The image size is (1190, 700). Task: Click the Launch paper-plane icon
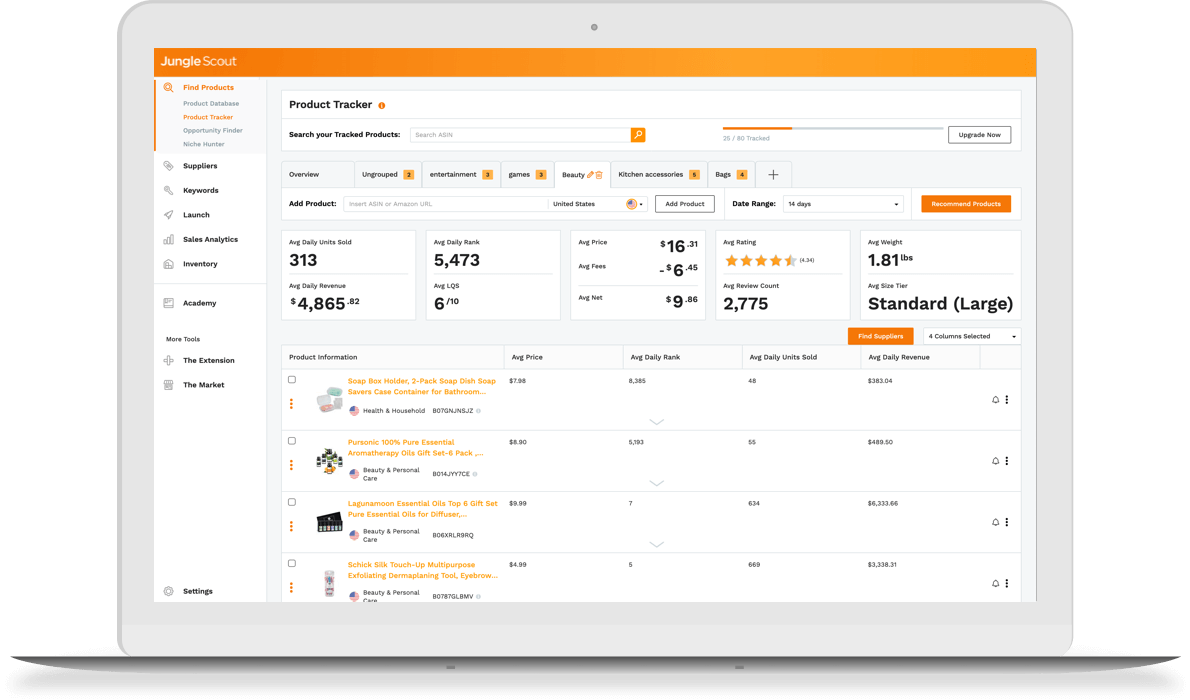tap(168, 215)
